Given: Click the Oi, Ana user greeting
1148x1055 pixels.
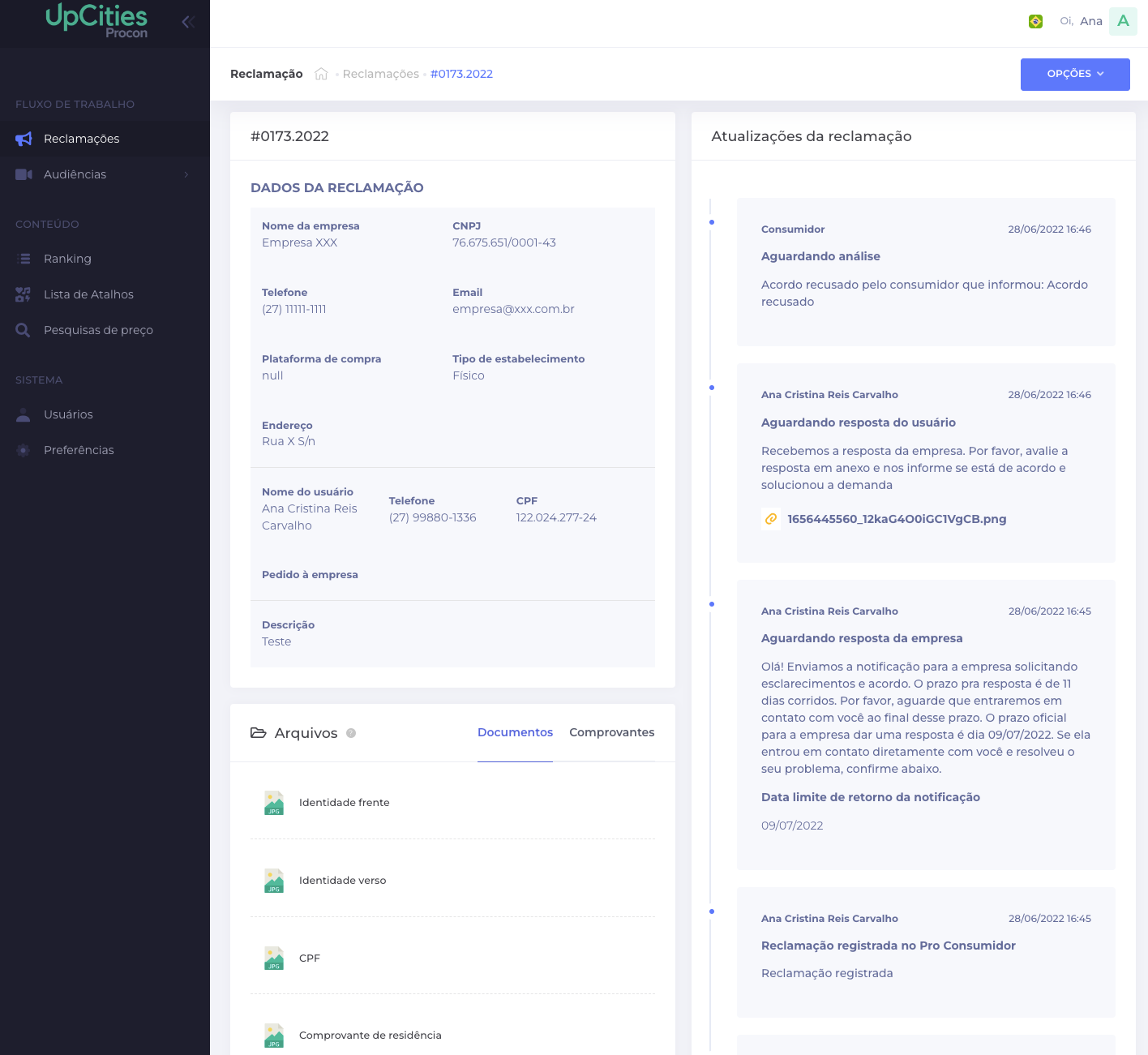Looking at the screenshot, I should [x=1081, y=21].
